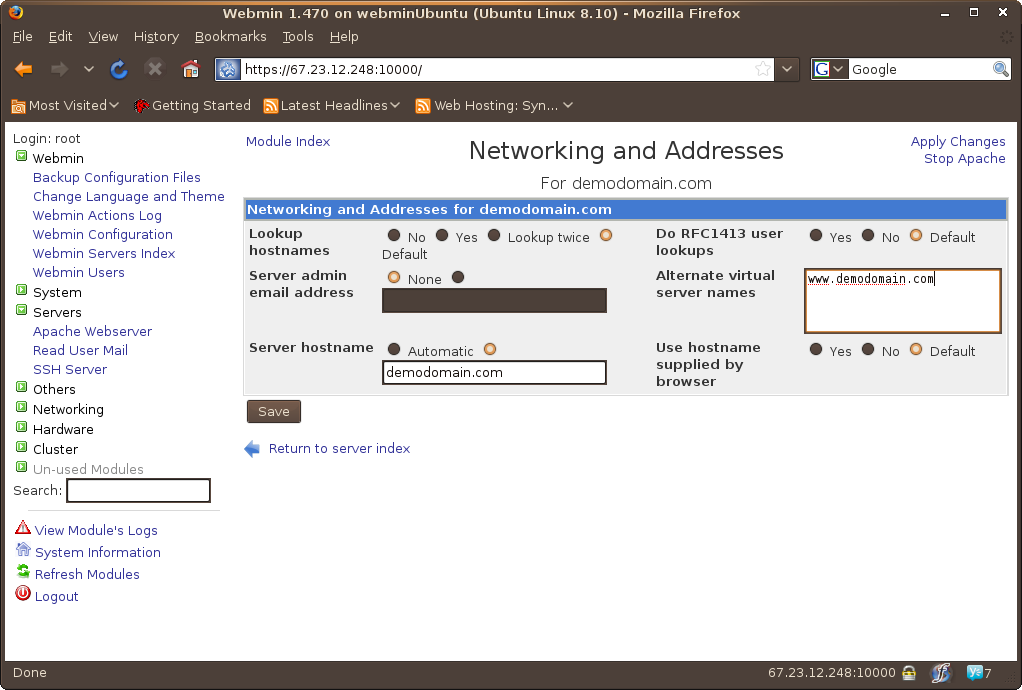Focus the Alternate virtual server names box

[903, 301]
